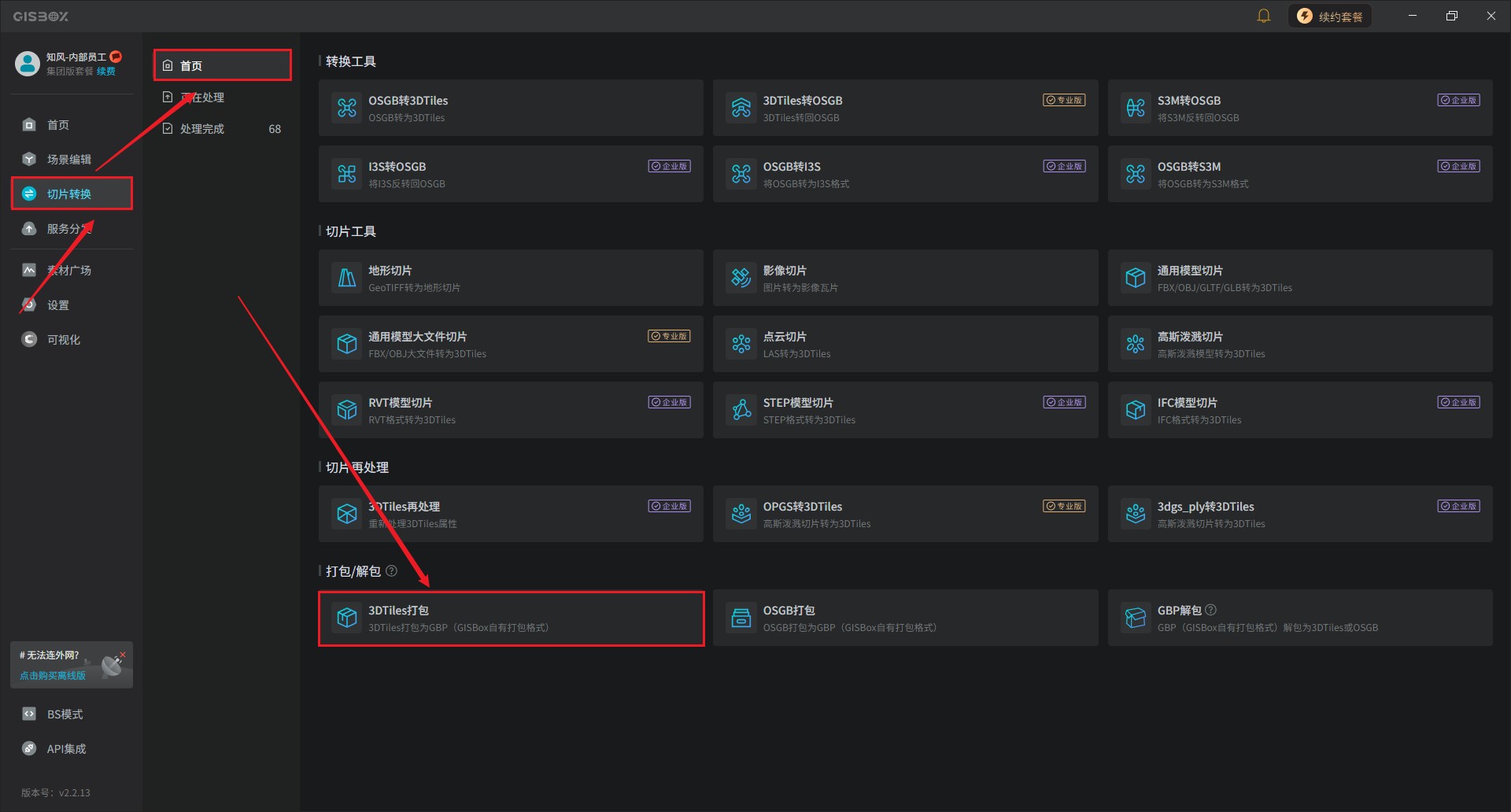
Task: Open the OSGB打包 tool card
Action: [x=906, y=618]
